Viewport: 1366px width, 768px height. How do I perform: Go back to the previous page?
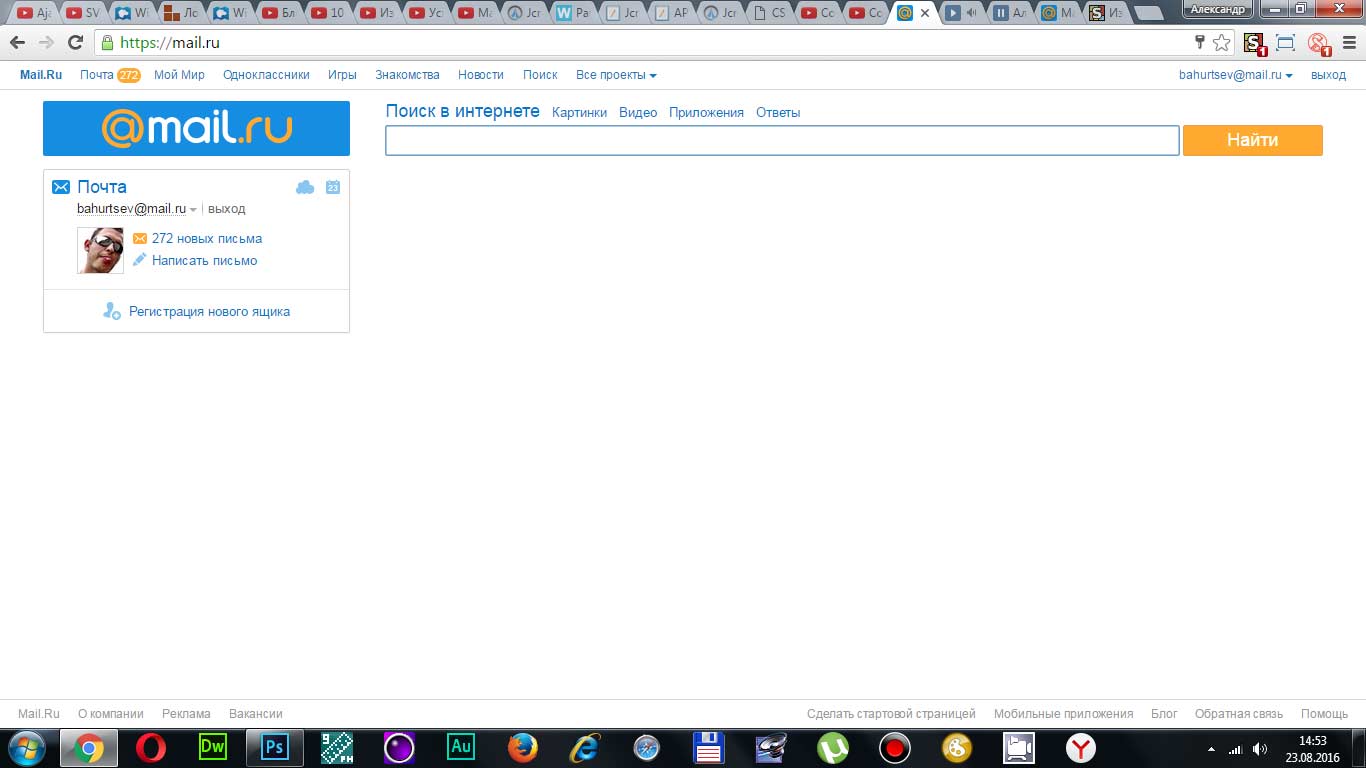(x=17, y=42)
